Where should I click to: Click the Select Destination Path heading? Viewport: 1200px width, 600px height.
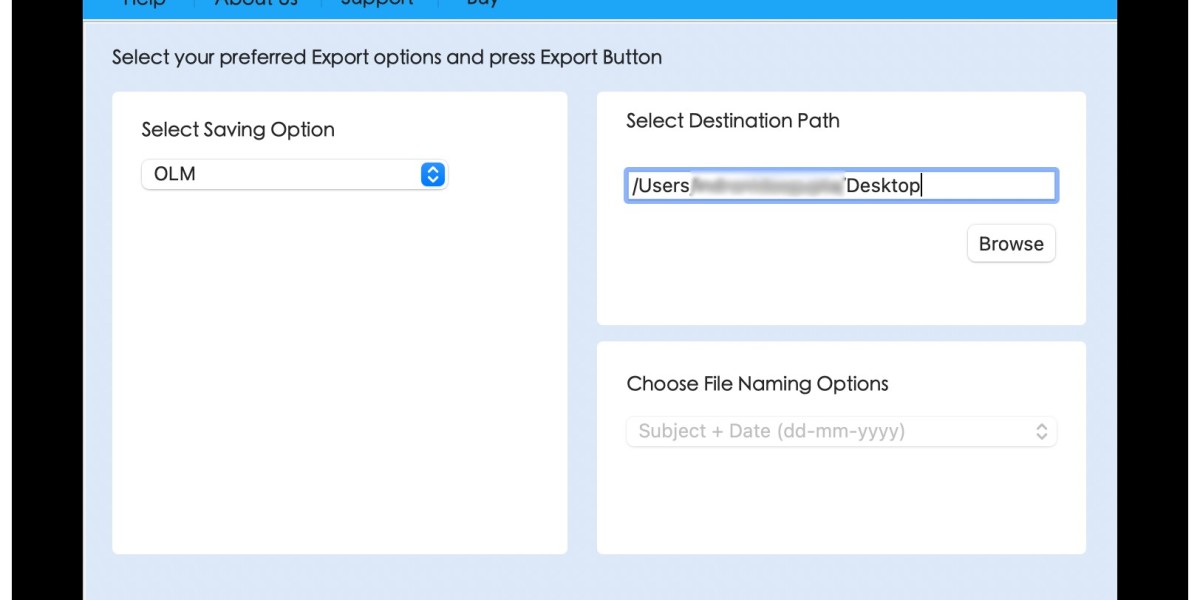click(x=733, y=121)
